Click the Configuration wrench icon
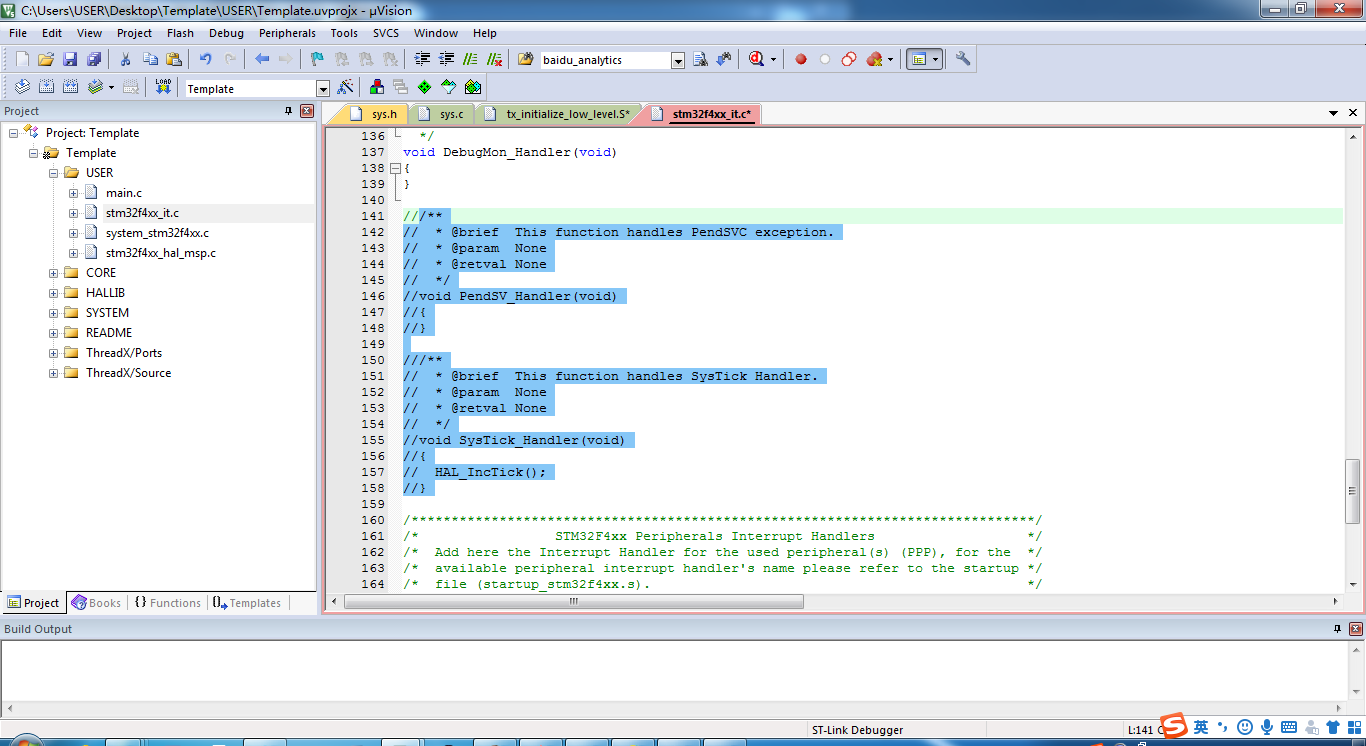 tap(963, 60)
